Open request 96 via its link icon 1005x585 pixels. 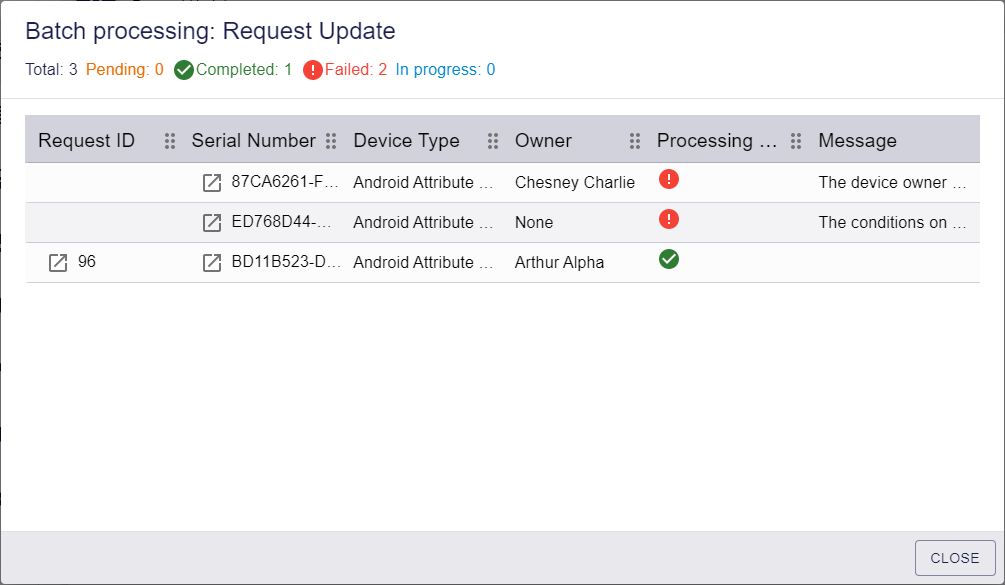(58, 263)
